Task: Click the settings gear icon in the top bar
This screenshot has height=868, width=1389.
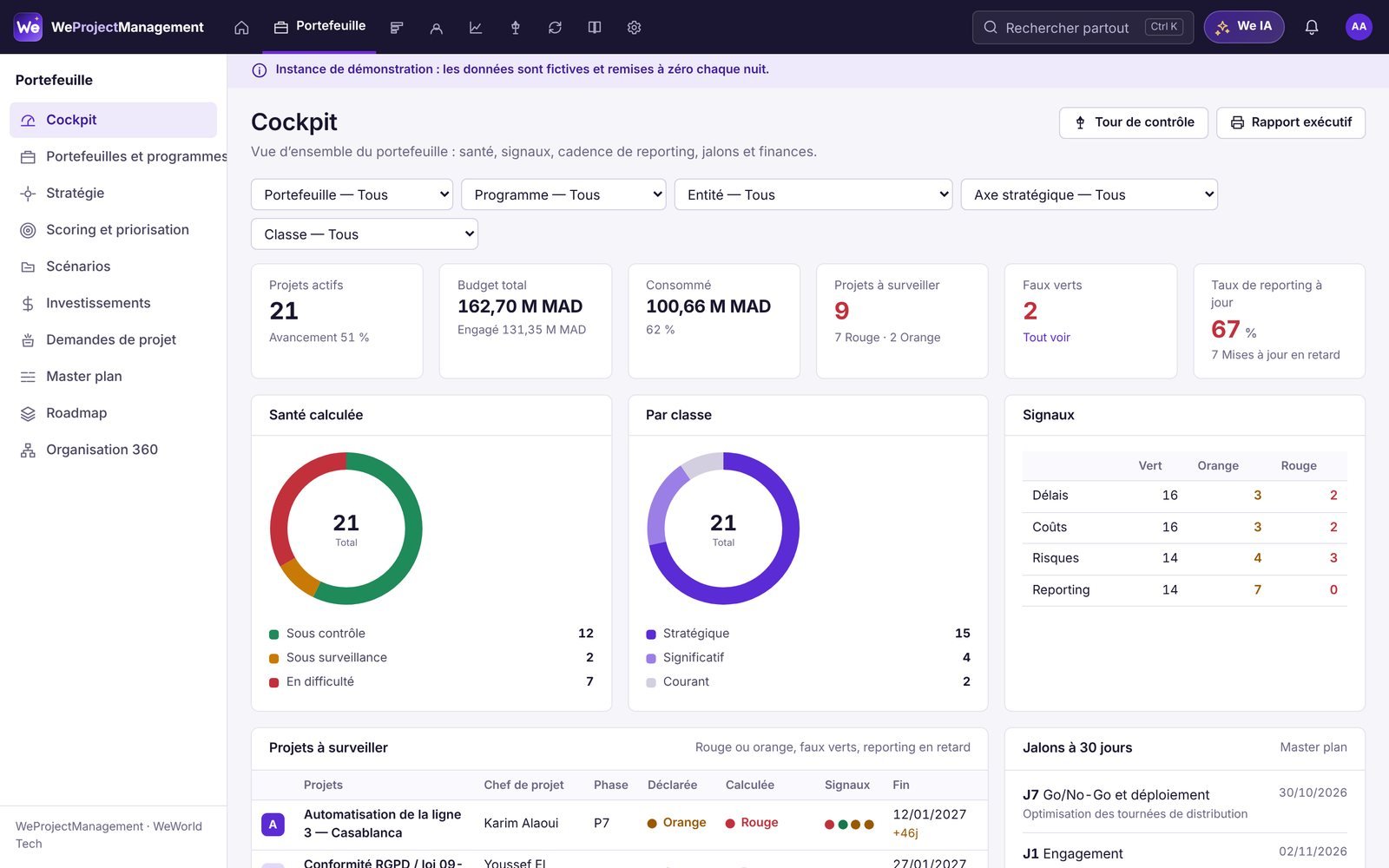Action: click(634, 28)
